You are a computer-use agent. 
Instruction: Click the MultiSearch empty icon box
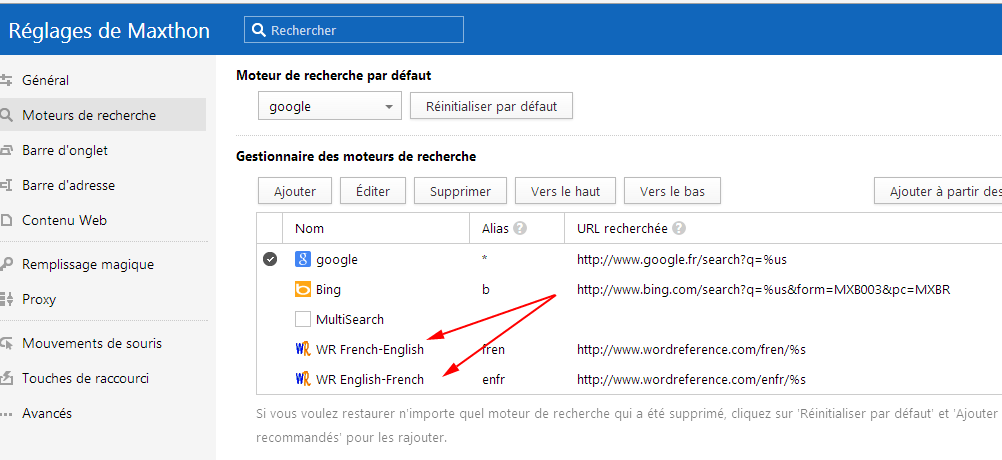[303, 319]
